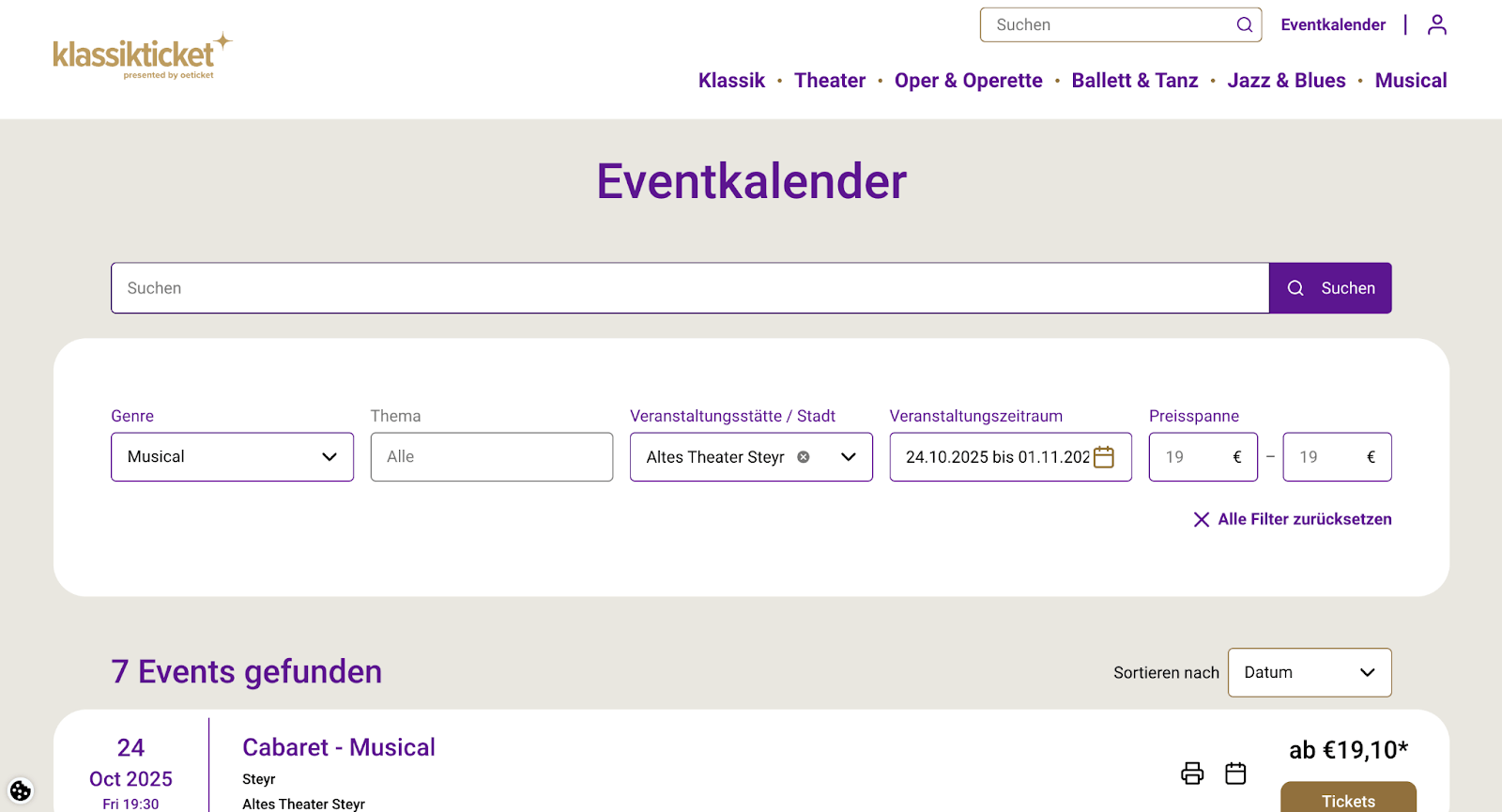Open the date range calendar icon

pyautogui.click(x=1104, y=457)
